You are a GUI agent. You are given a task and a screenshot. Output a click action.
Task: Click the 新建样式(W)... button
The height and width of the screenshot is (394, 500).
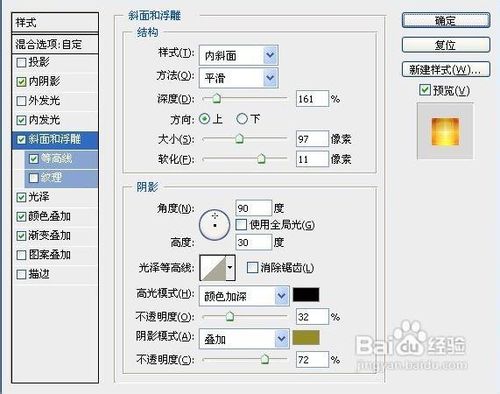point(446,70)
